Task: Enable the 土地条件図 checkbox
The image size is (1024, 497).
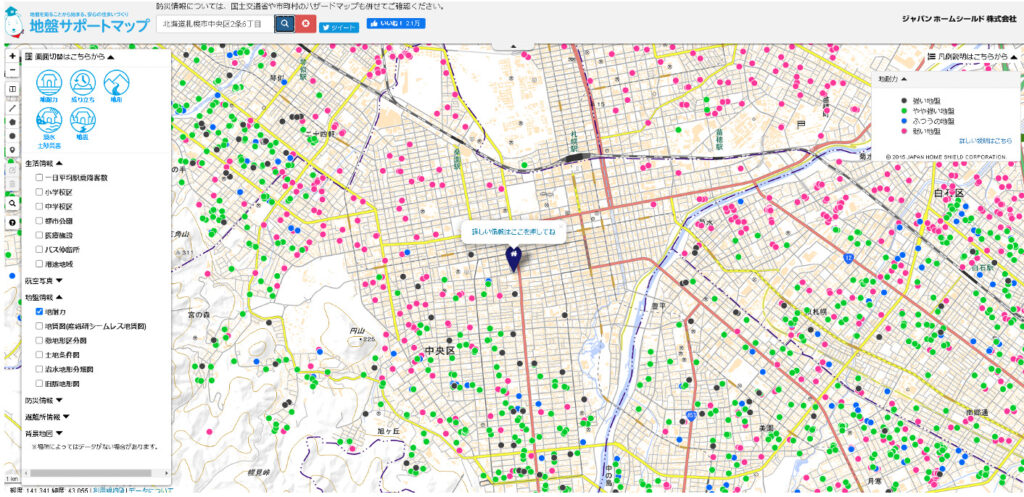Action: pos(39,355)
